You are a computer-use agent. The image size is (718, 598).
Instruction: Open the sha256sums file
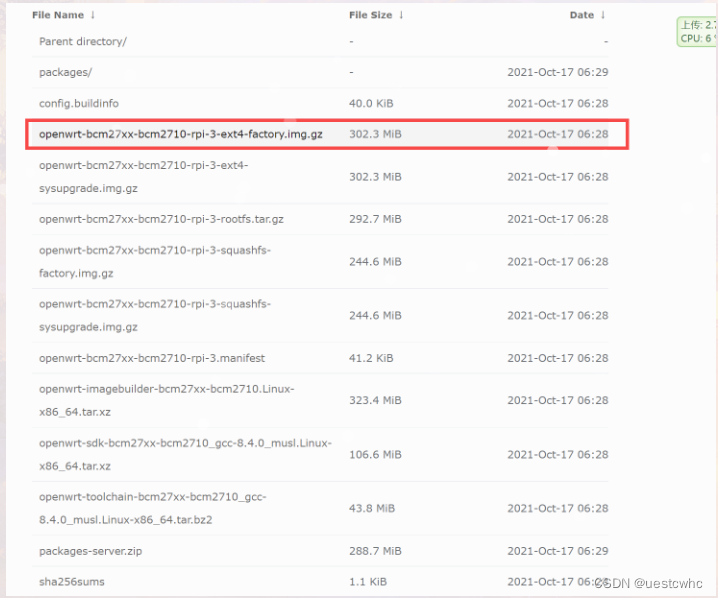(x=72, y=582)
